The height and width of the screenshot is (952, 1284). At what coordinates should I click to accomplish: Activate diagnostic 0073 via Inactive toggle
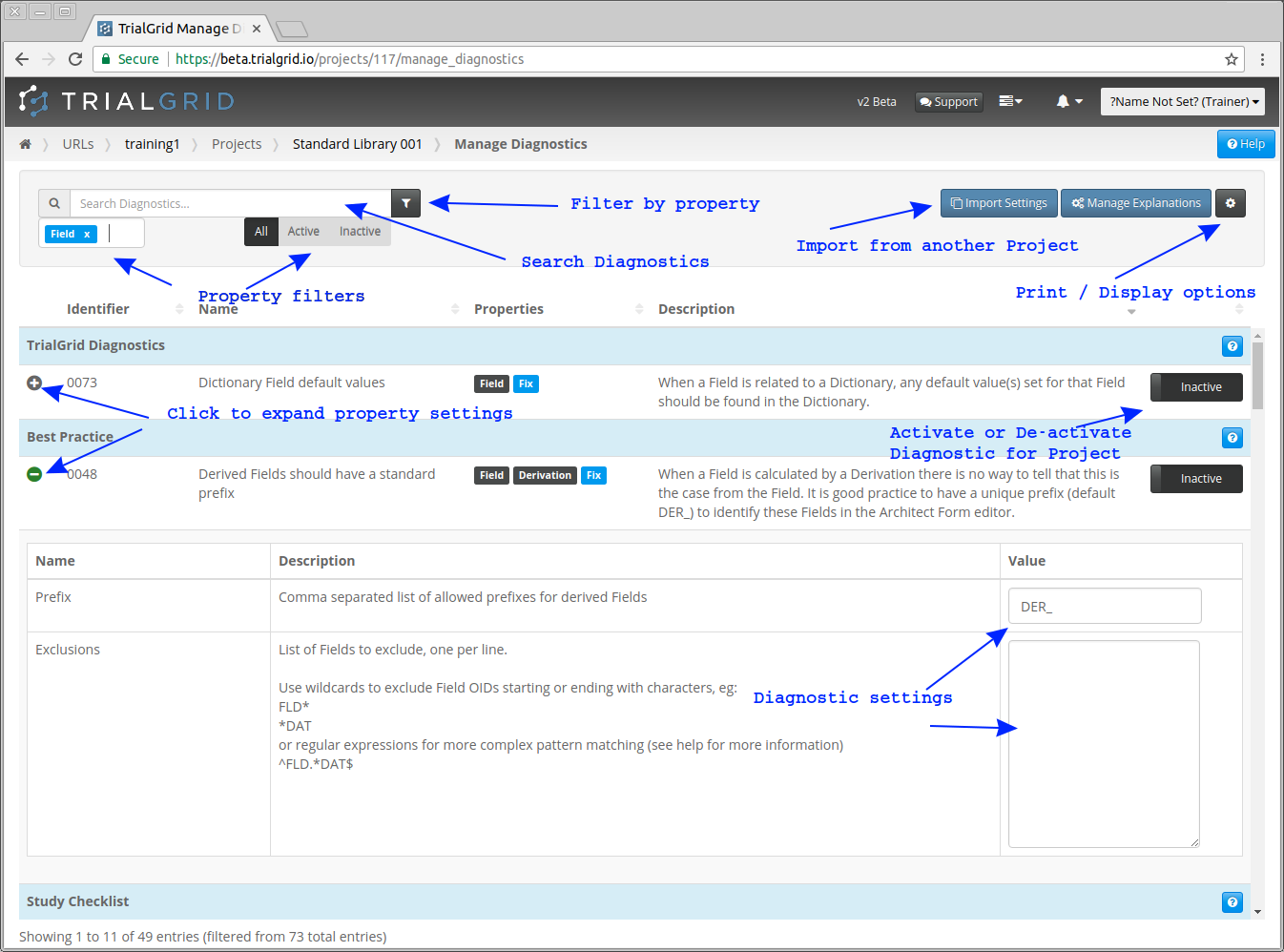click(x=1196, y=387)
